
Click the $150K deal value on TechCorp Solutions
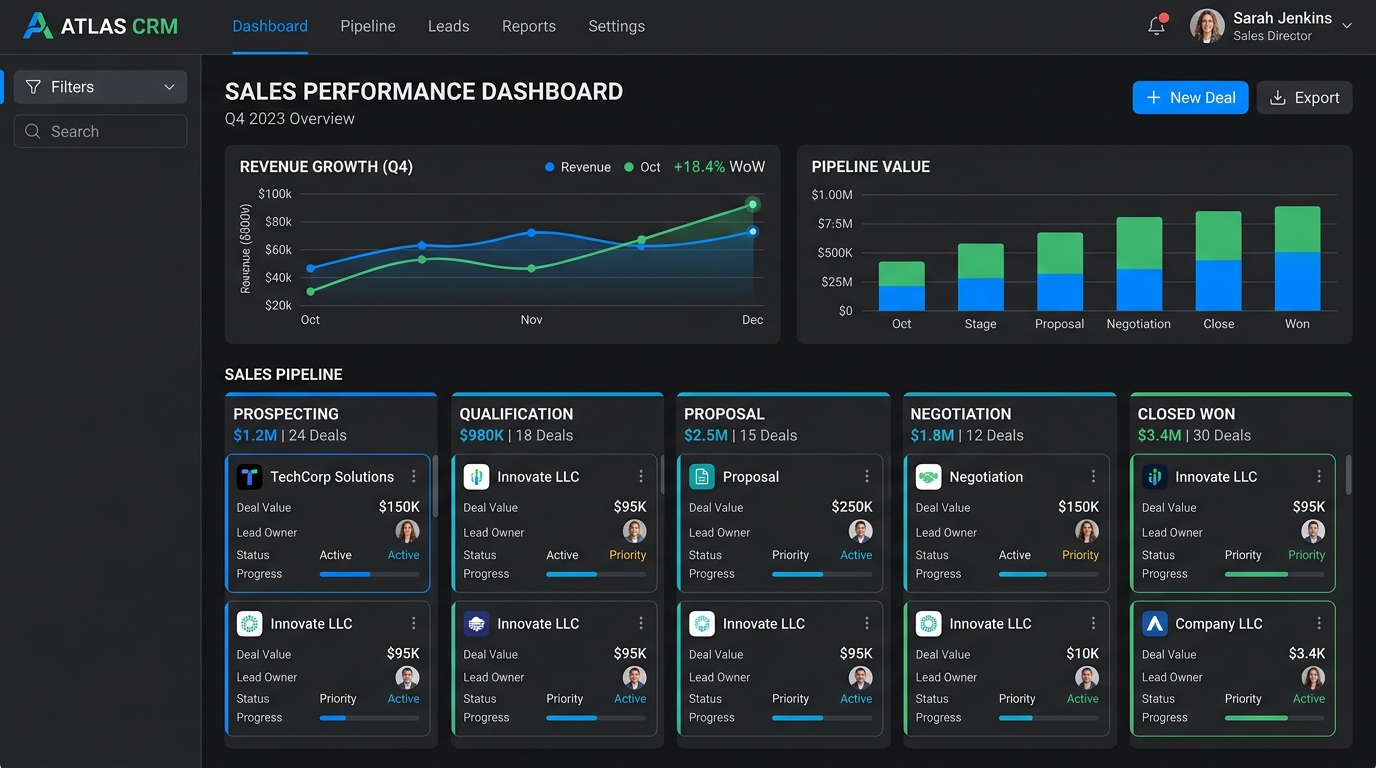pos(399,507)
